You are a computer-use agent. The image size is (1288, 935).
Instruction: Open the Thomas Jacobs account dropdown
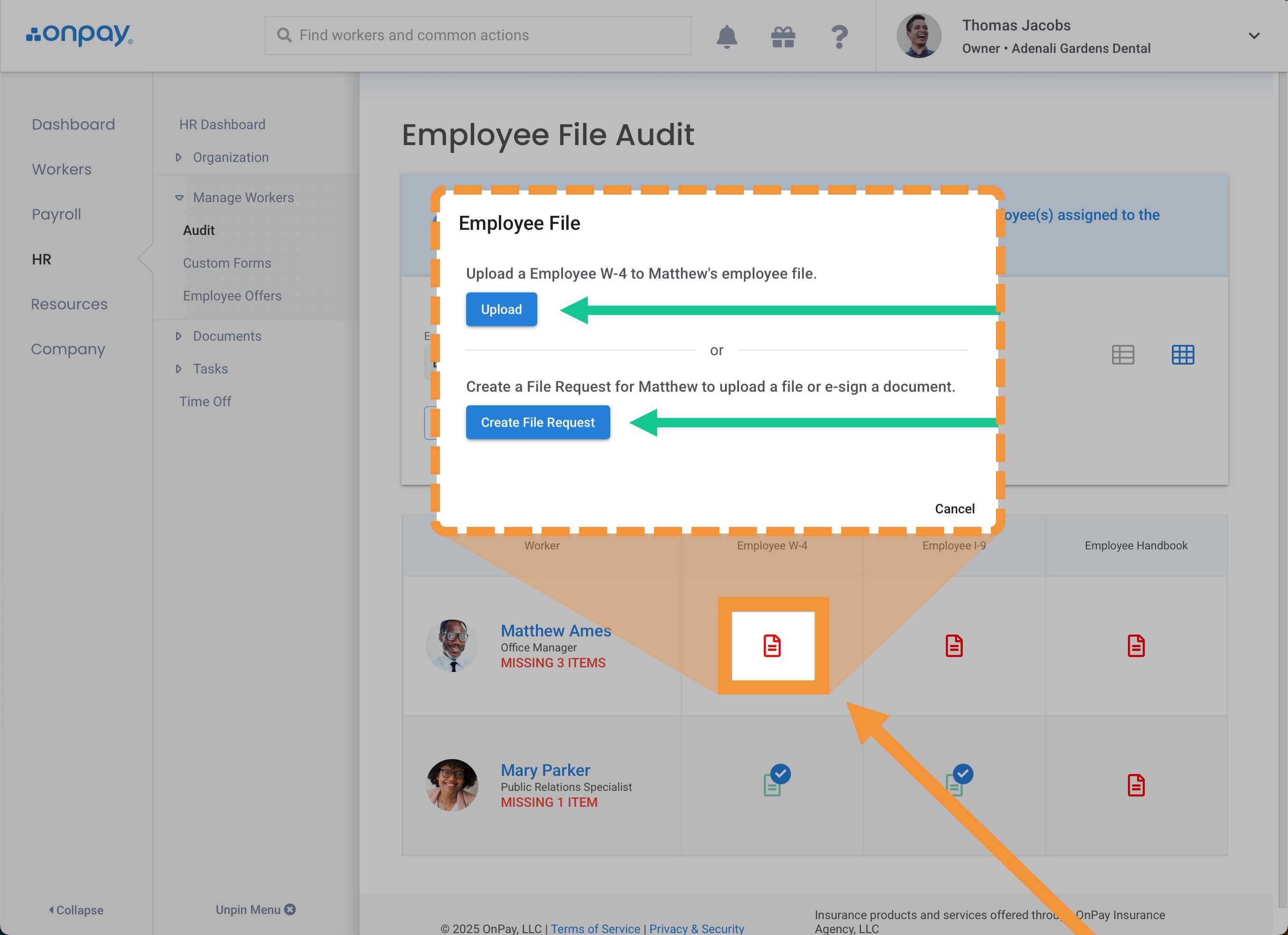click(x=1254, y=36)
